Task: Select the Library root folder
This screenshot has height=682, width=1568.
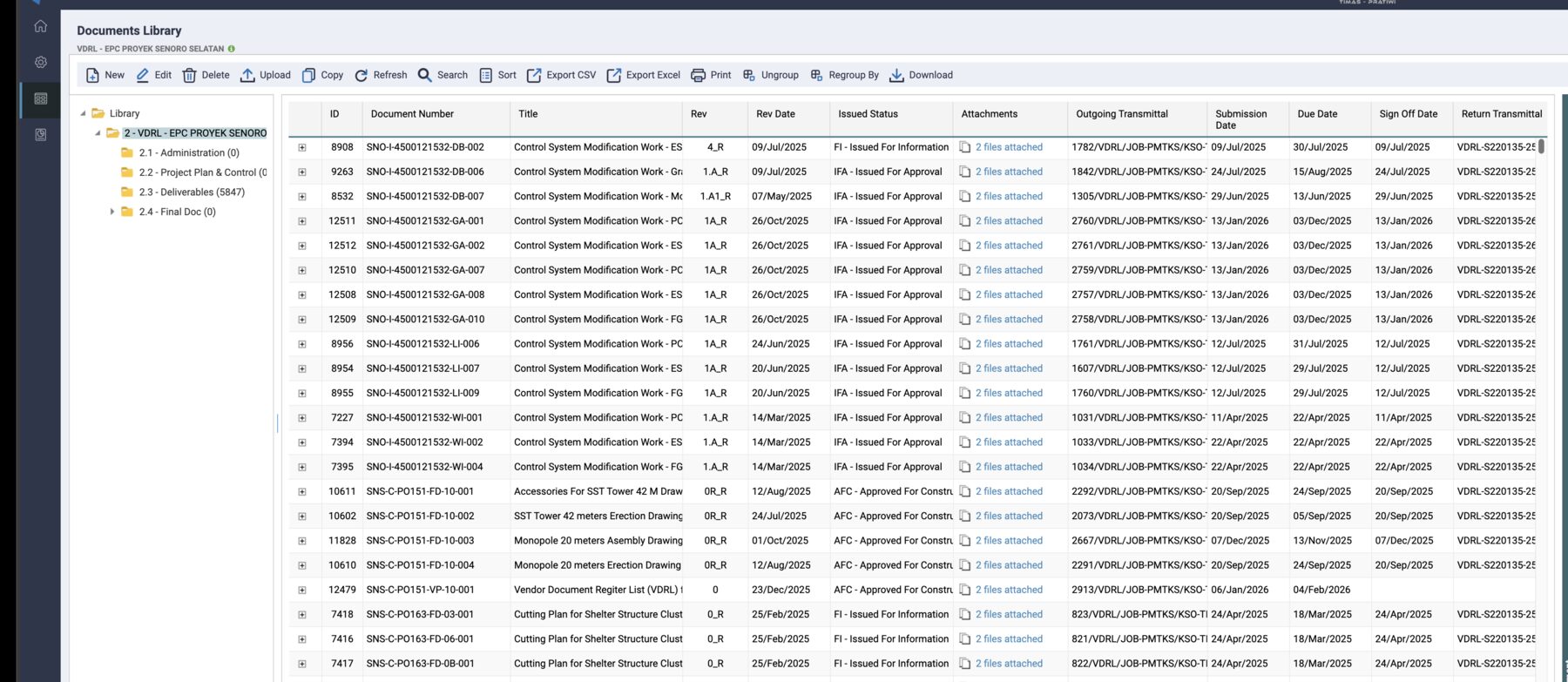Action: [125, 113]
